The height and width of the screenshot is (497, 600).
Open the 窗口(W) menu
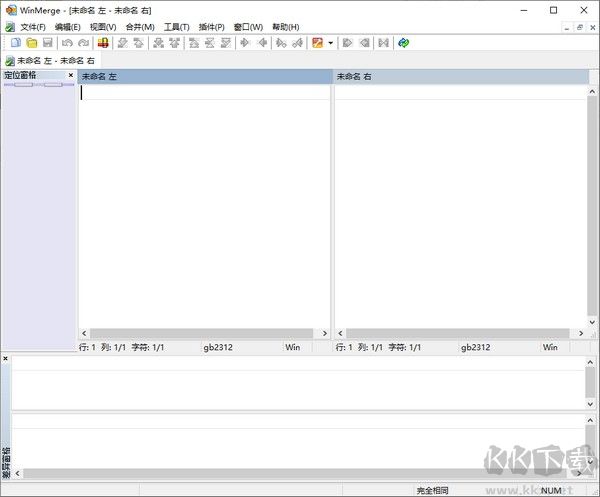(248, 27)
